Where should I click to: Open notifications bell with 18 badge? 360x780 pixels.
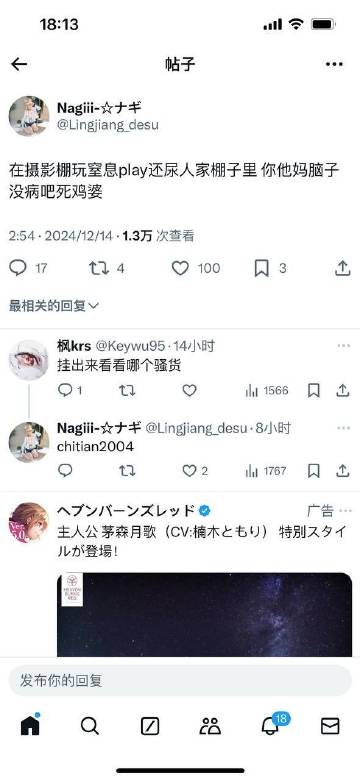(272, 725)
